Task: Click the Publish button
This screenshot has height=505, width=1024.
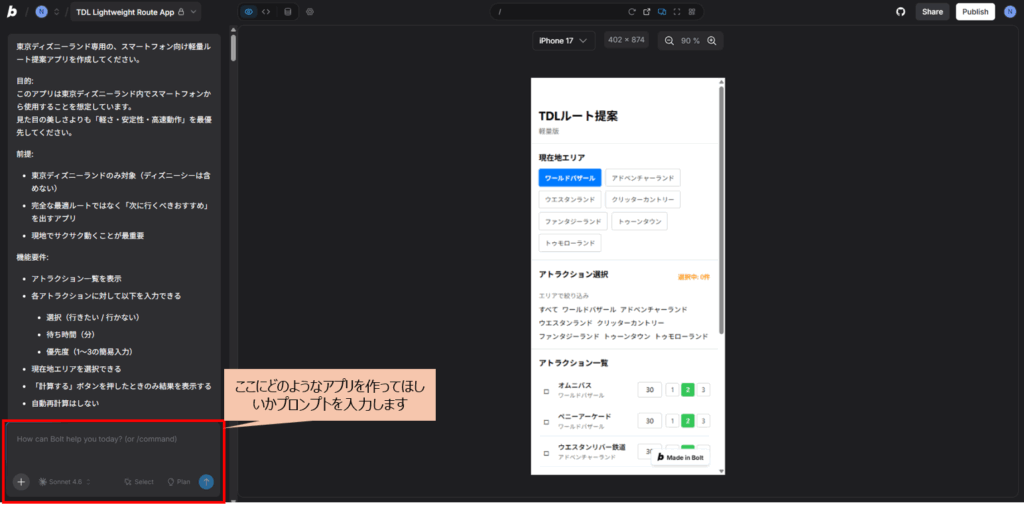Action: (975, 12)
